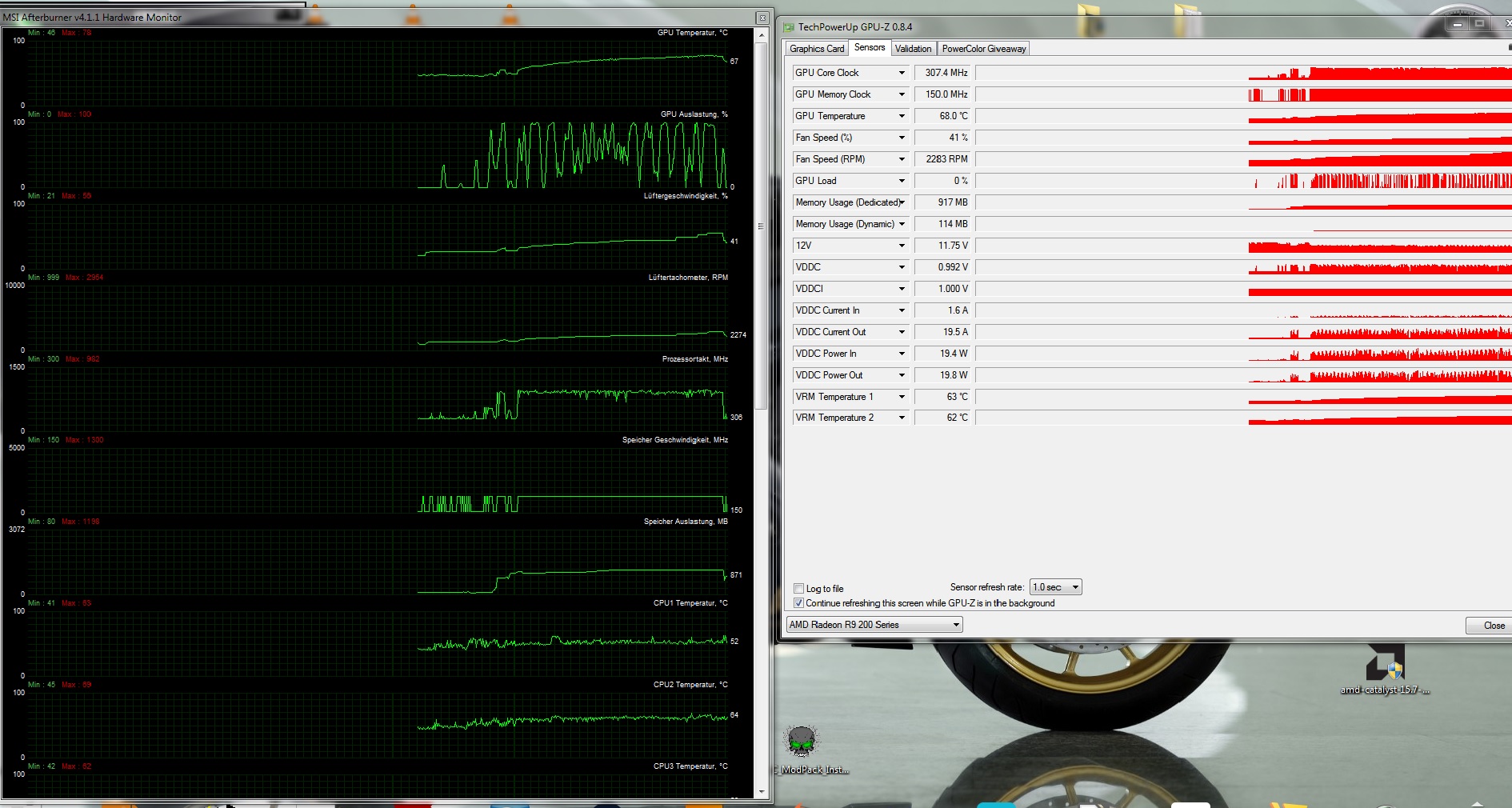This screenshot has height=808, width=1512.
Task: Click the GPU Core Clock value 307.4 MHz
Action: (x=942, y=73)
